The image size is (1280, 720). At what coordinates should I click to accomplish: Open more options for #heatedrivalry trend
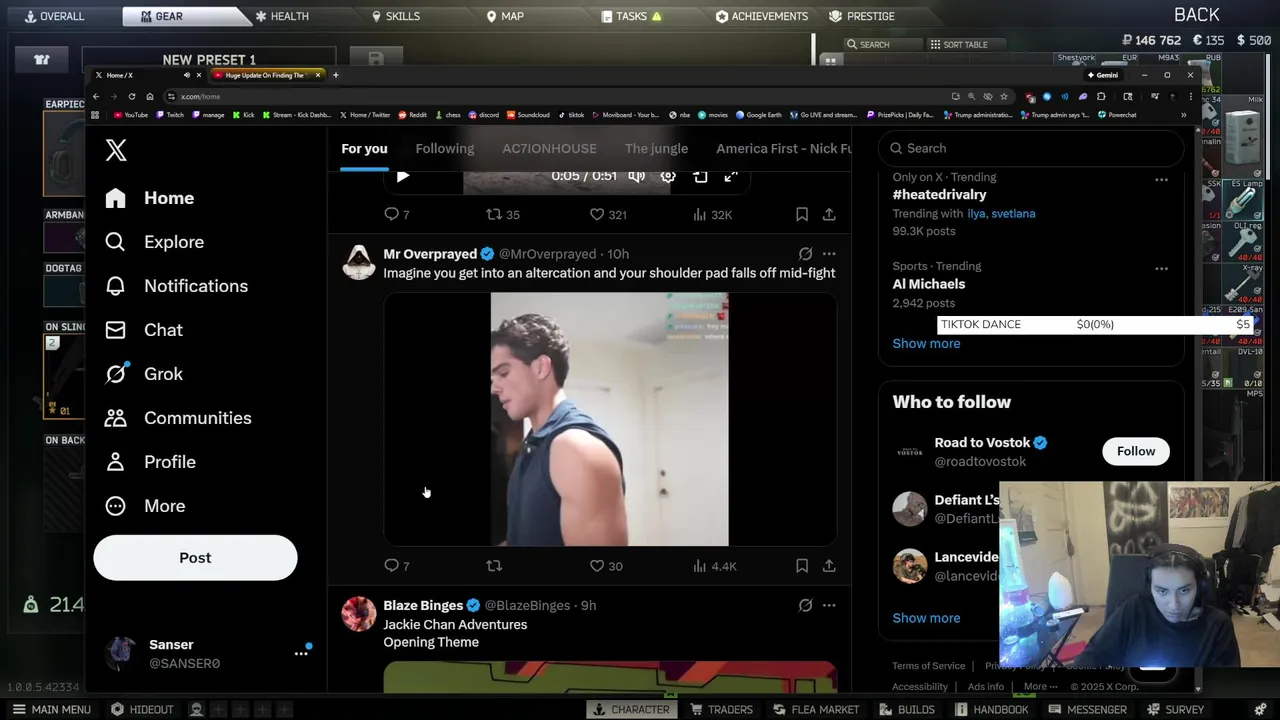[x=1161, y=180]
